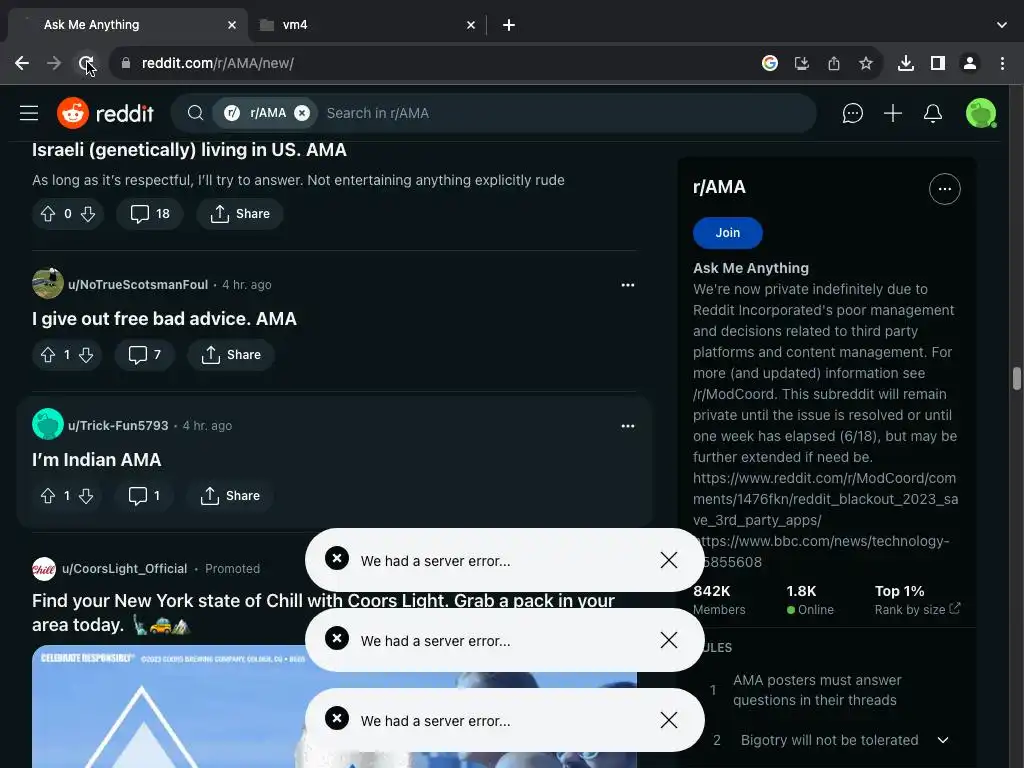Open u/Trick-Fun5793 profile

pyautogui.click(x=118, y=426)
